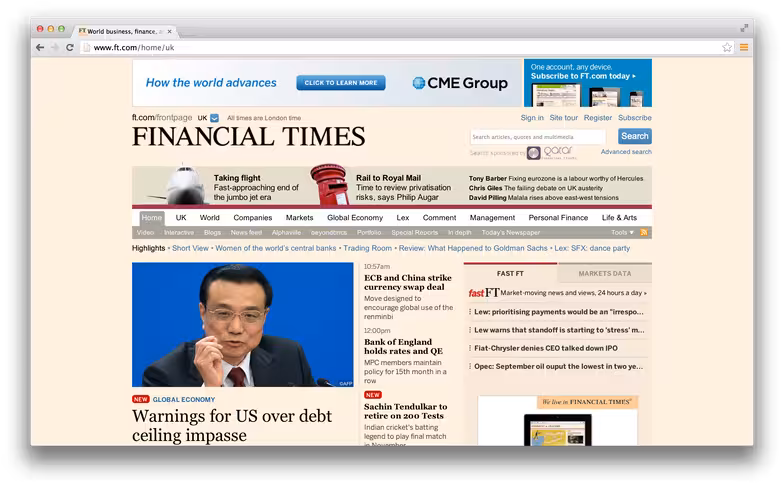Viewport: 784px width, 488px height.
Task: Open the Tools dropdown menu
Action: pos(622,232)
